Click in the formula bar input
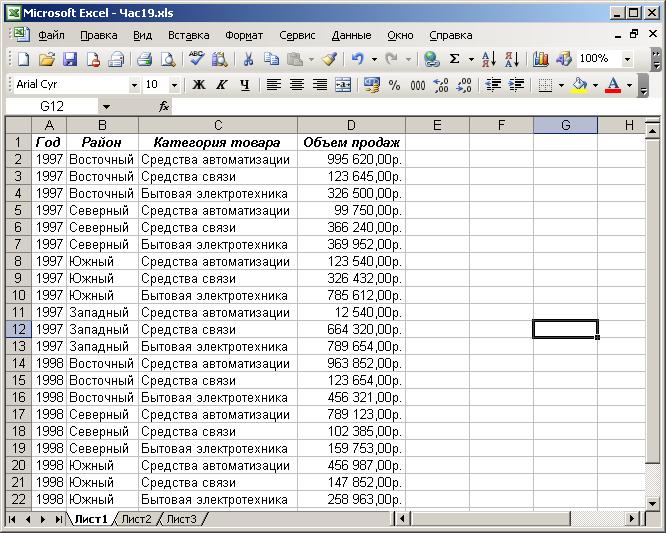The width and height of the screenshot is (666, 533). click(x=416, y=106)
